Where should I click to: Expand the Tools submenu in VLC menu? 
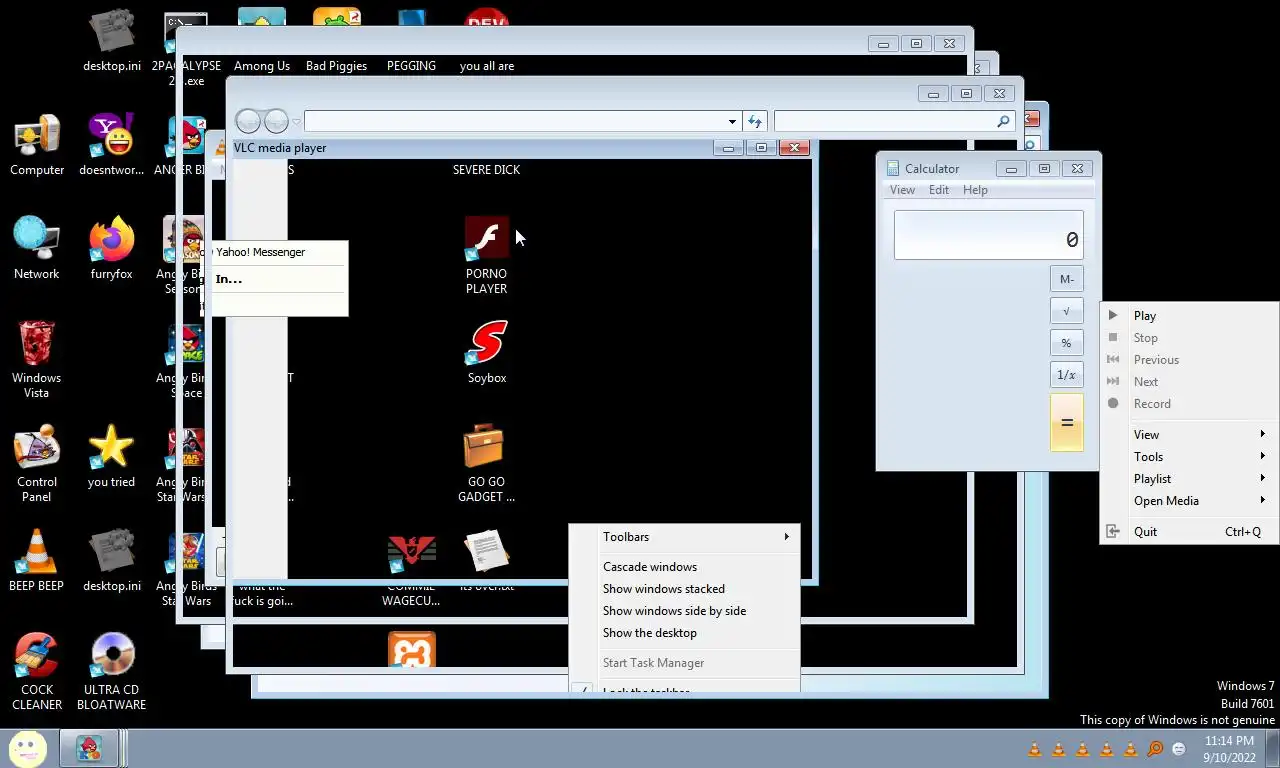1189,457
